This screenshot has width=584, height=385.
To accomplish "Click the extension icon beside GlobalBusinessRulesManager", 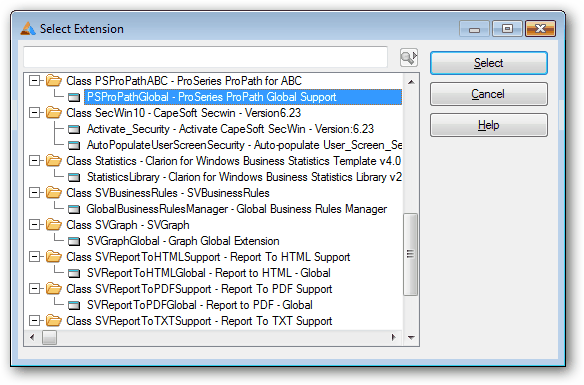I will [x=74, y=210].
